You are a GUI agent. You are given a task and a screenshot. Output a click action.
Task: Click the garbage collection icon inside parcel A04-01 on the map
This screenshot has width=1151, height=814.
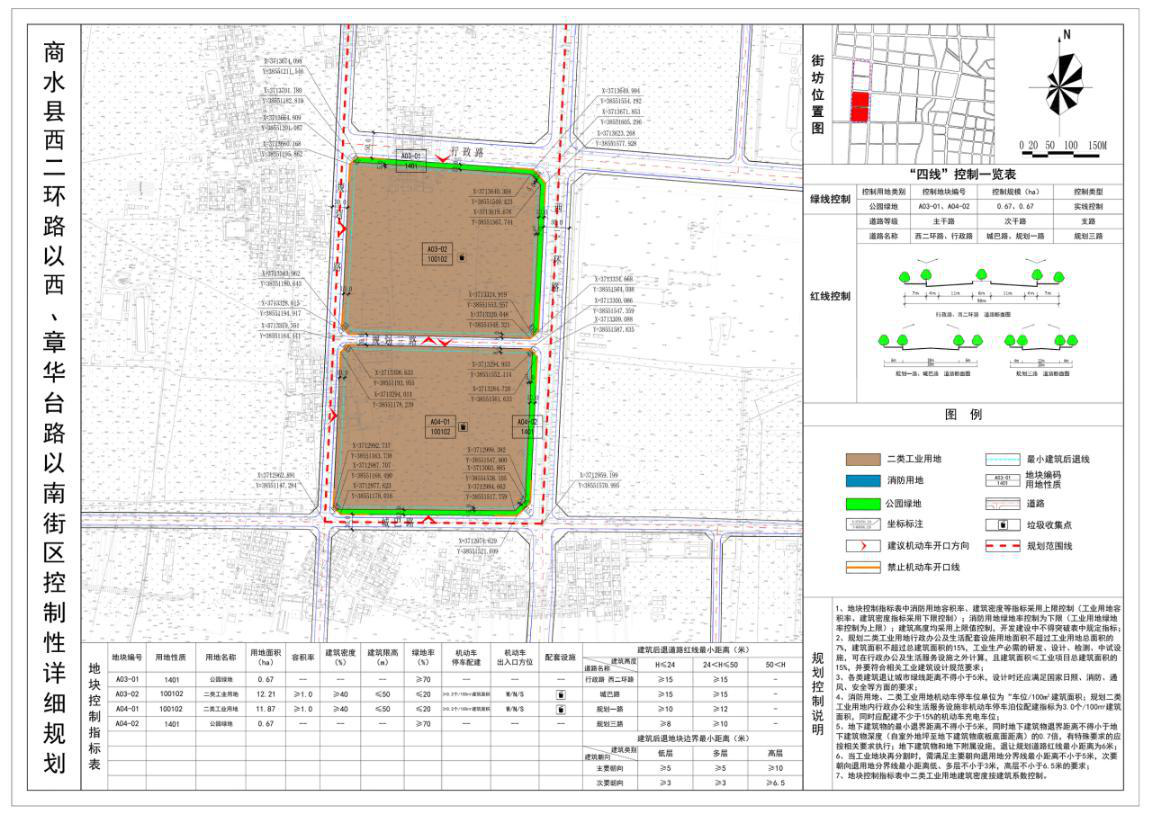[463, 426]
